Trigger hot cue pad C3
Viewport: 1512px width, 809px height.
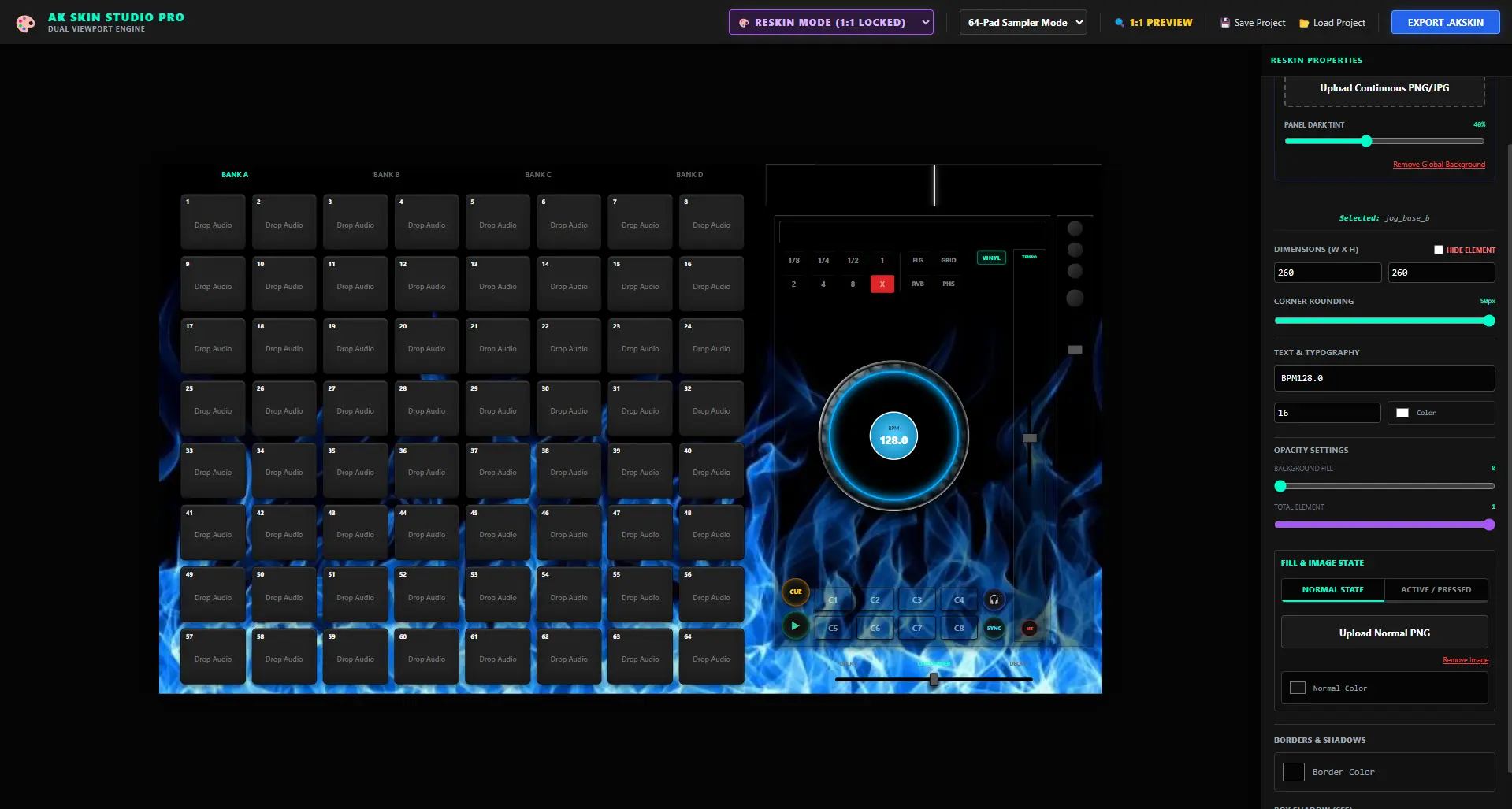(x=917, y=600)
